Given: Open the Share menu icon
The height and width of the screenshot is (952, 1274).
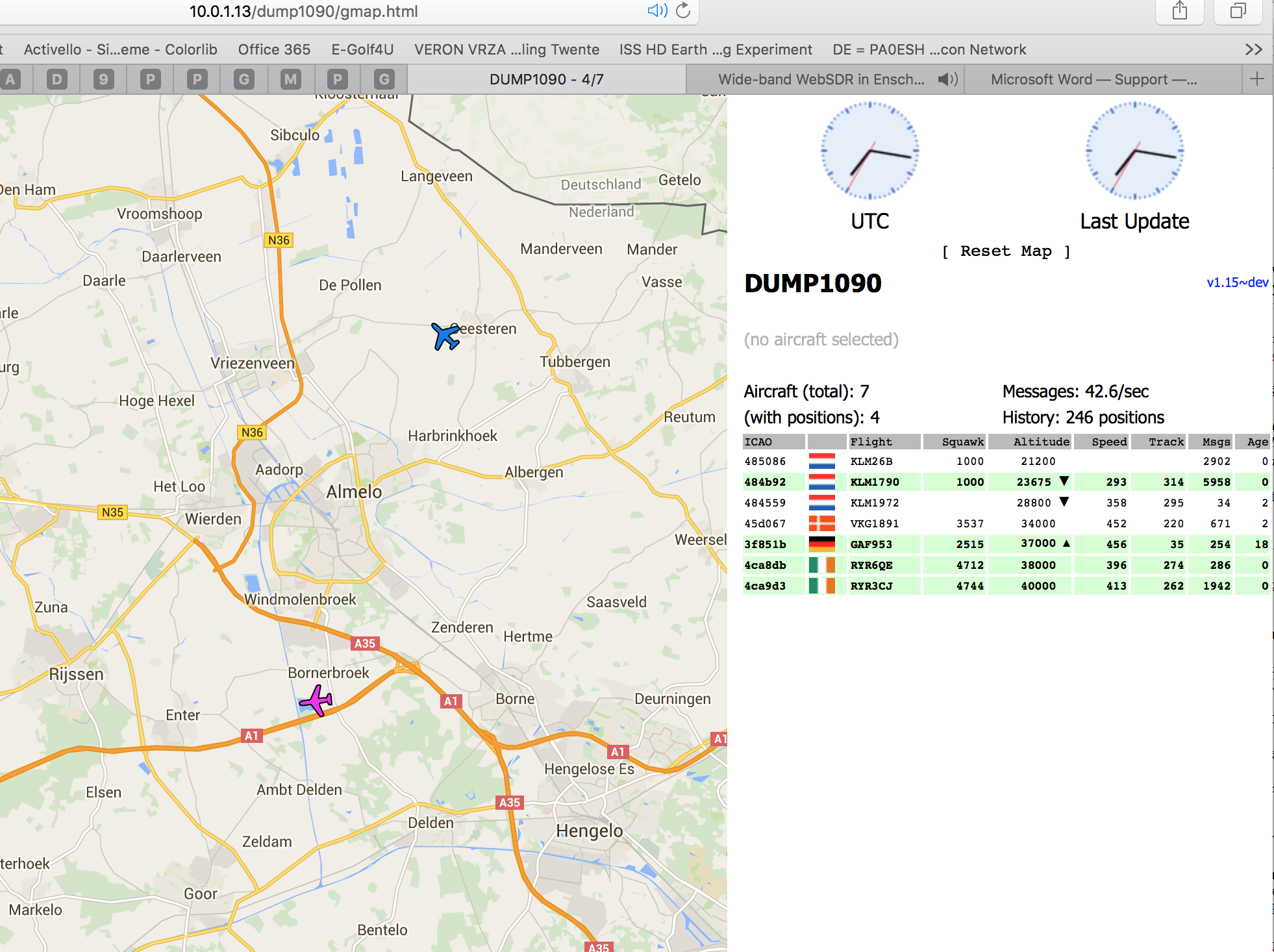Looking at the screenshot, I should click(x=1179, y=11).
